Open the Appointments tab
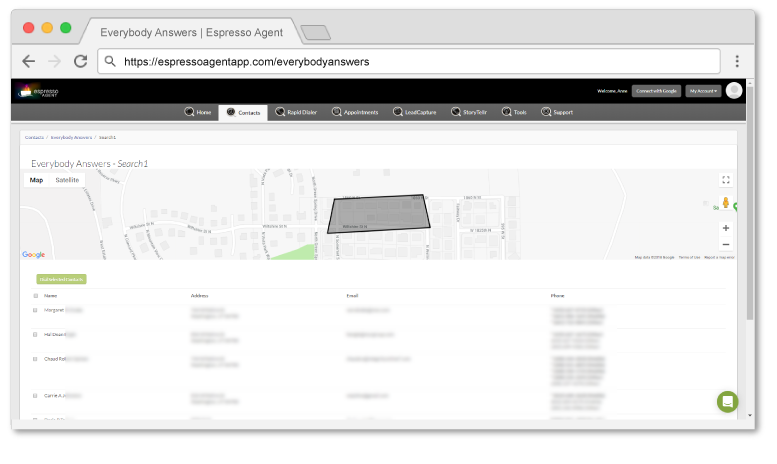 (355, 112)
